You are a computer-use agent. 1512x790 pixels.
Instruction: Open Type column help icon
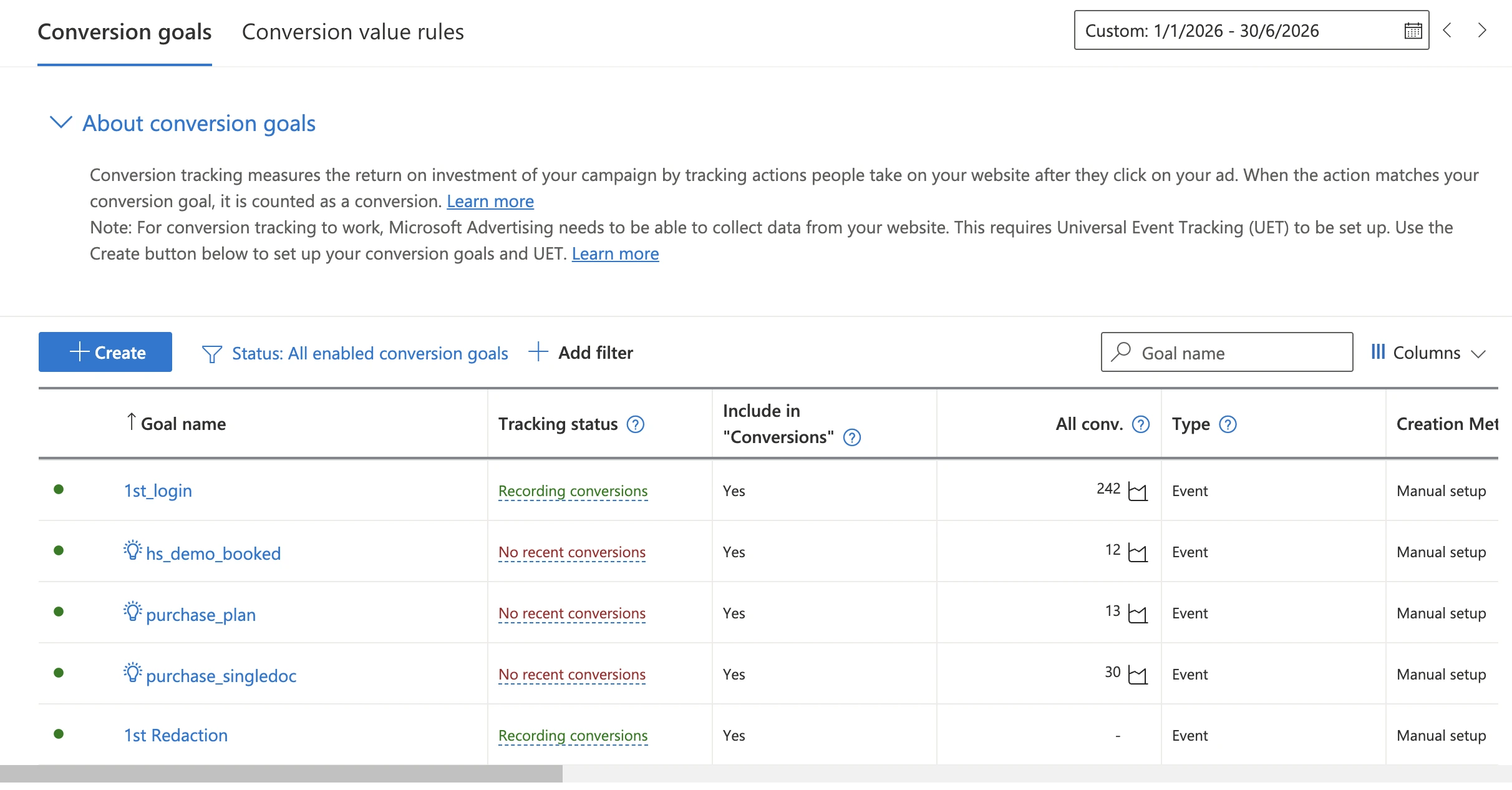pos(1228,424)
